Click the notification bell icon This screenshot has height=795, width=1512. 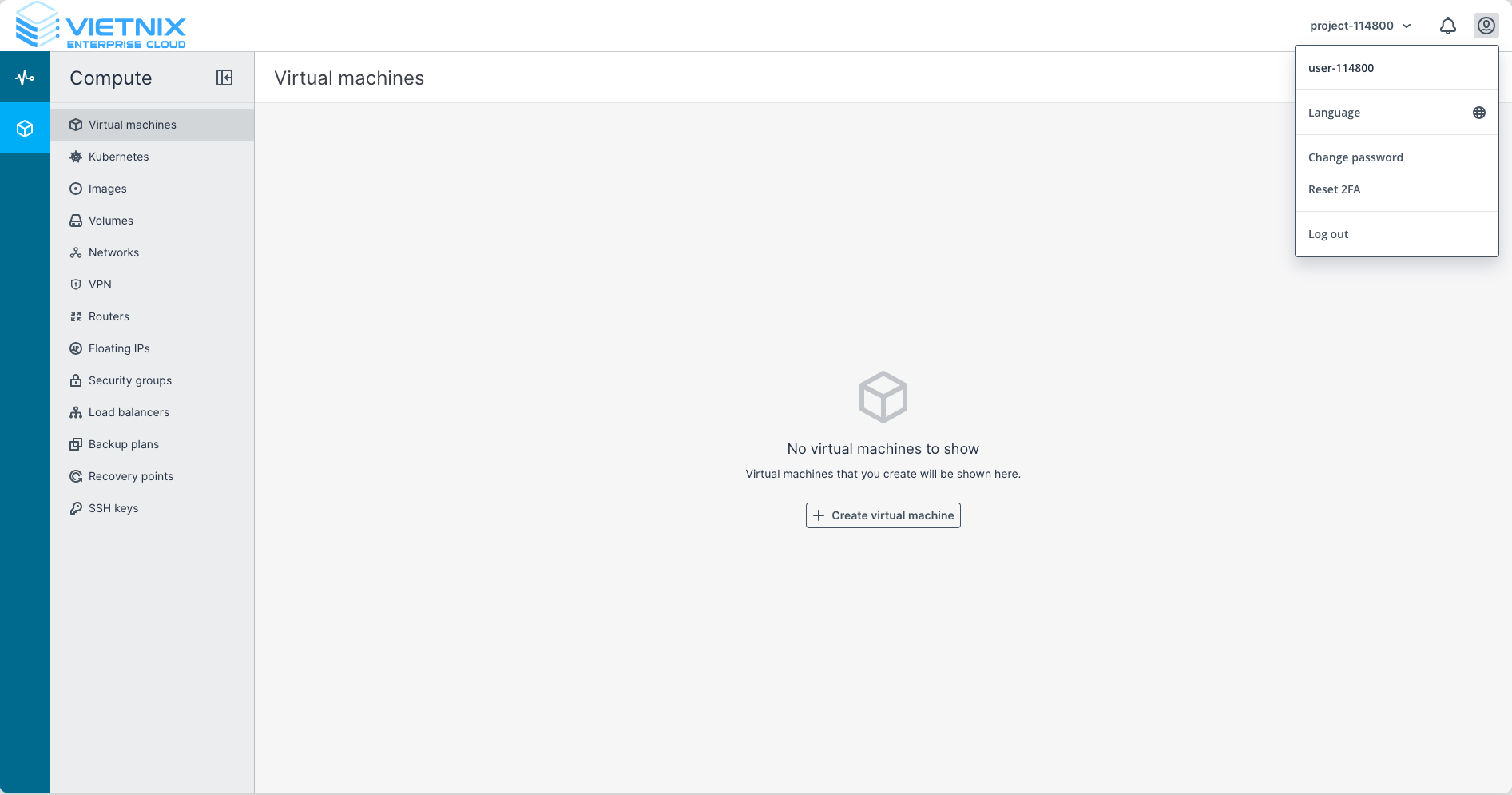1448,25
